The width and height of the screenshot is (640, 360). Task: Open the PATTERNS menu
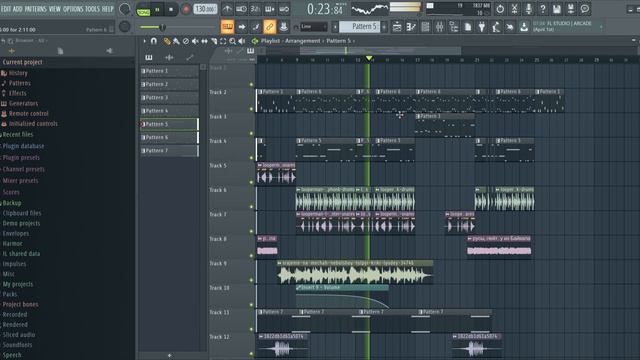(x=36, y=9)
